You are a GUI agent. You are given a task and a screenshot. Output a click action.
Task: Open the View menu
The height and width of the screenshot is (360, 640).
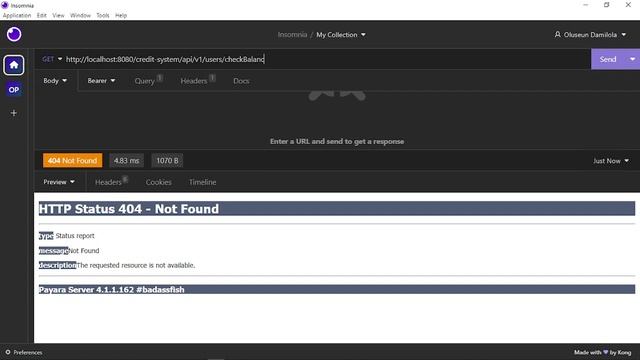pyautogui.click(x=58, y=16)
